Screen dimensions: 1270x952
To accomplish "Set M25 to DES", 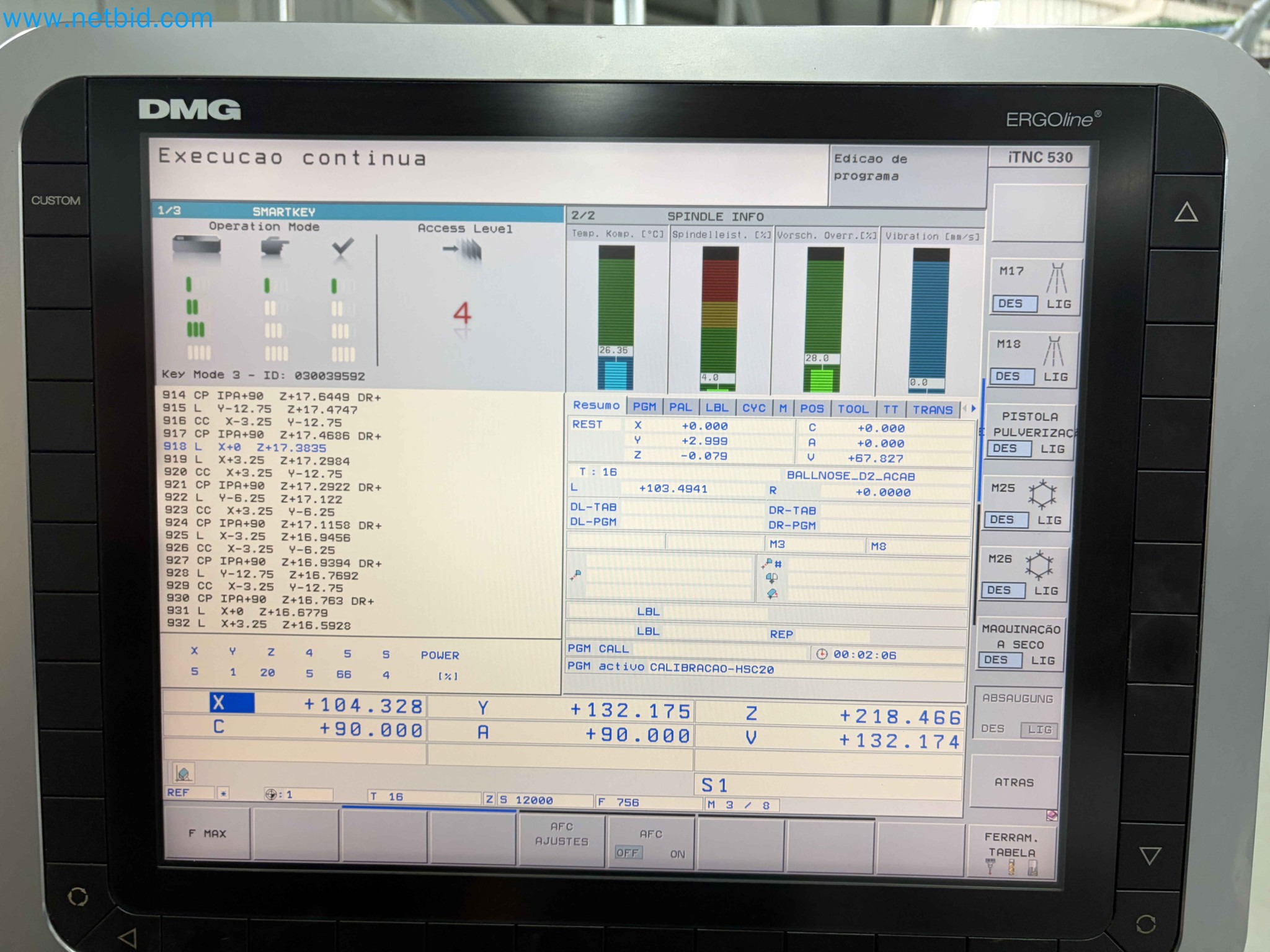I will [1005, 519].
